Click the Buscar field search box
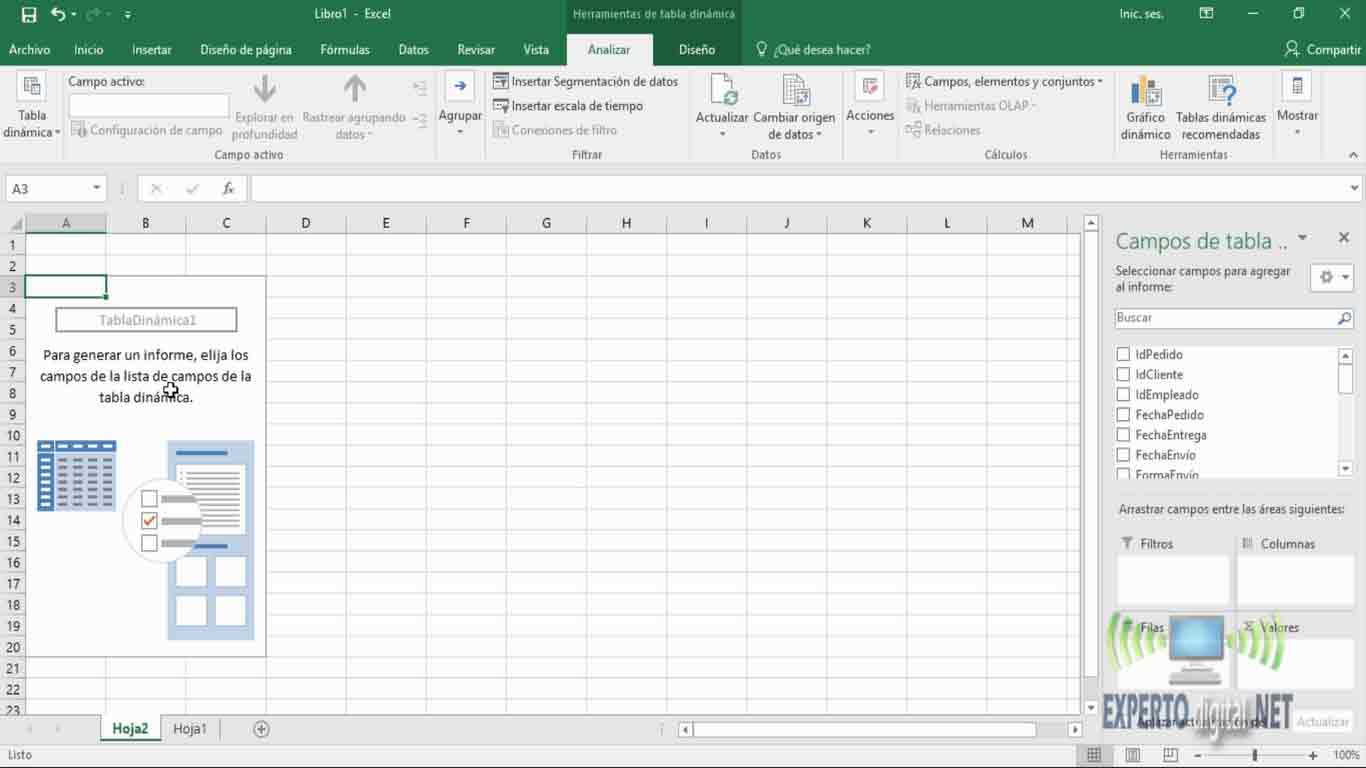The image size is (1366, 768). tap(1224, 318)
